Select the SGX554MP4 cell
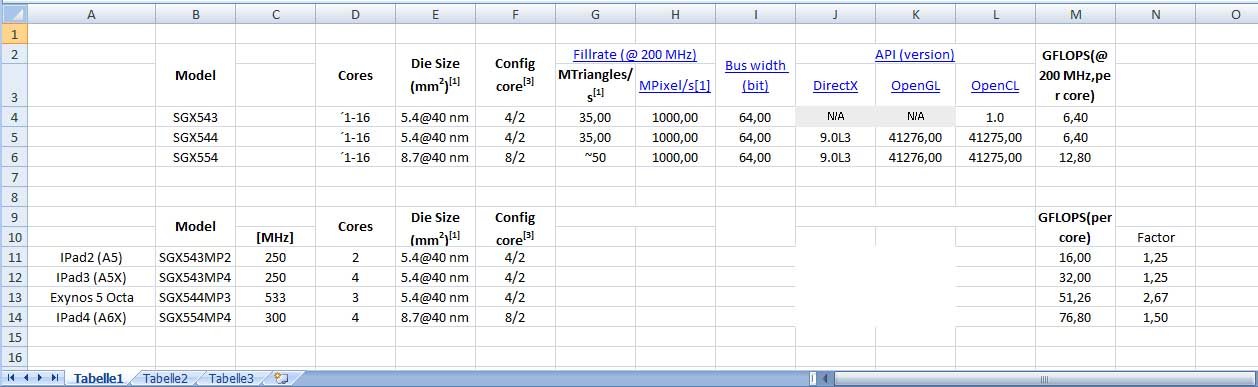The height and width of the screenshot is (387, 1258). coord(195,317)
